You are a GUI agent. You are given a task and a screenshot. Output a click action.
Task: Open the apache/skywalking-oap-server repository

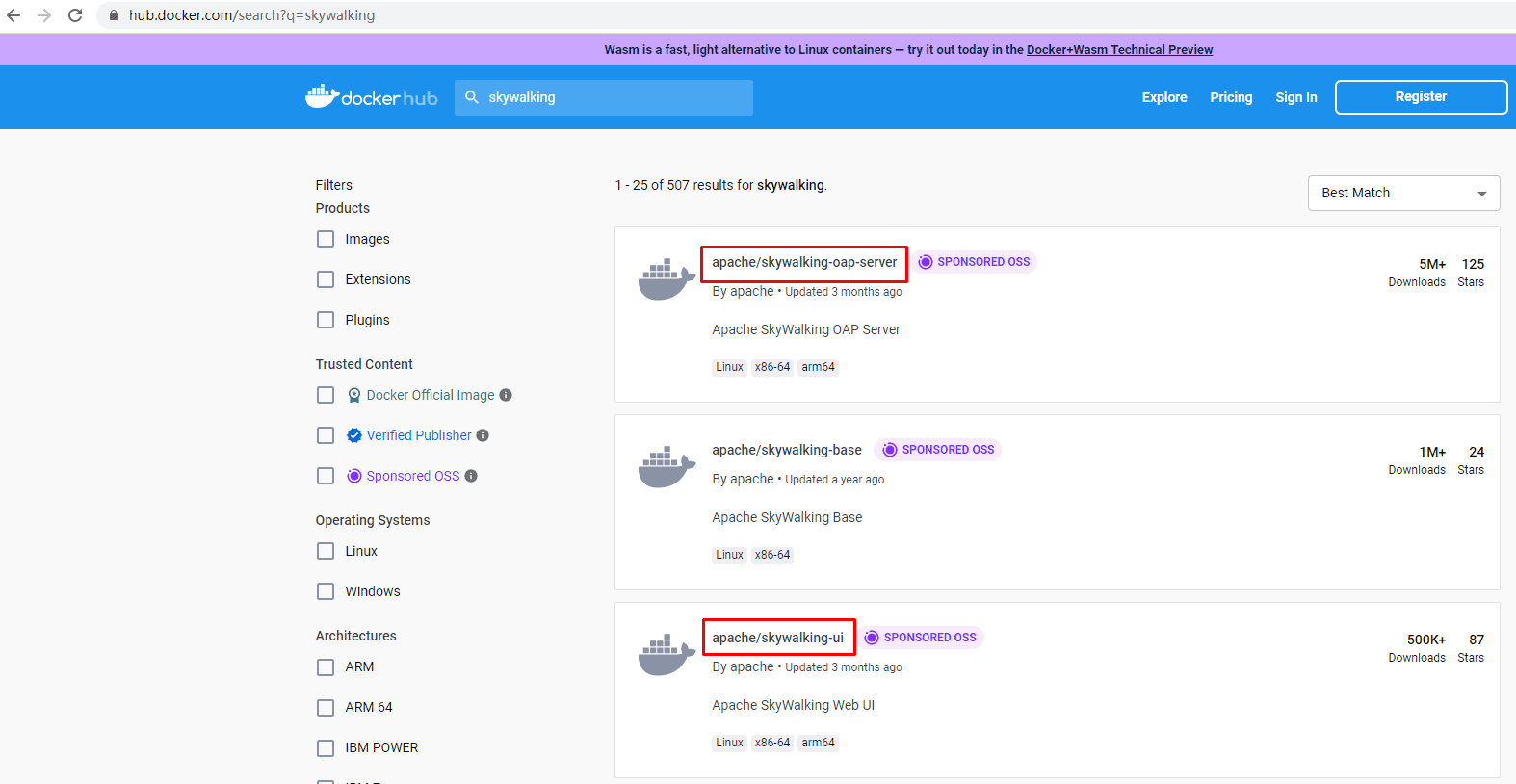804,262
